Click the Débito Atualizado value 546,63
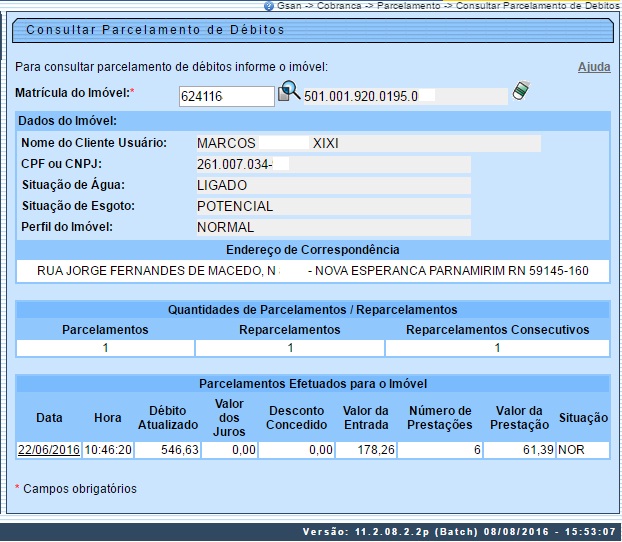This screenshot has width=622, height=542. 167,450
